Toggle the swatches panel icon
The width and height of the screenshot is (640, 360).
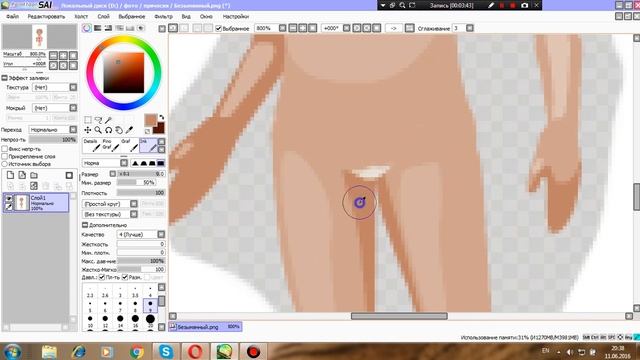tap(130, 28)
